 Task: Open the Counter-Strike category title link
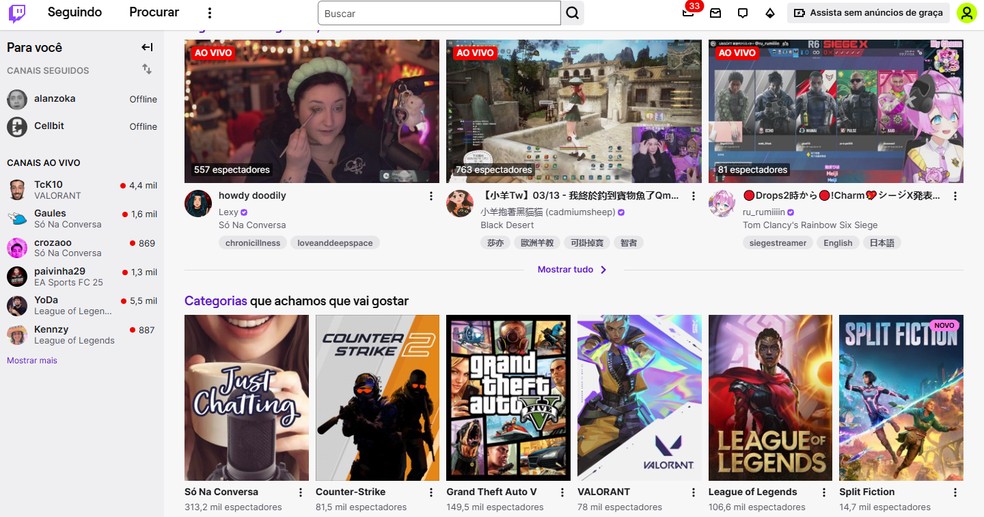pyautogui.click(x=350, y=492)
